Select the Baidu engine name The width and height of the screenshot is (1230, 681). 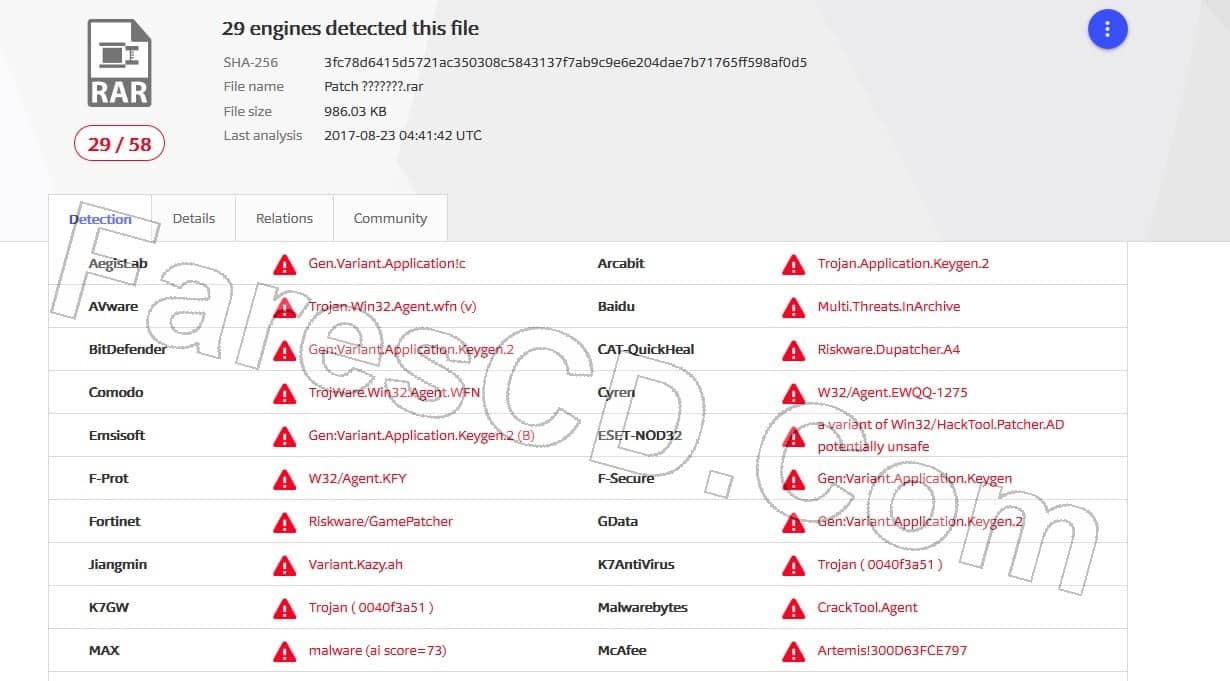616,307
